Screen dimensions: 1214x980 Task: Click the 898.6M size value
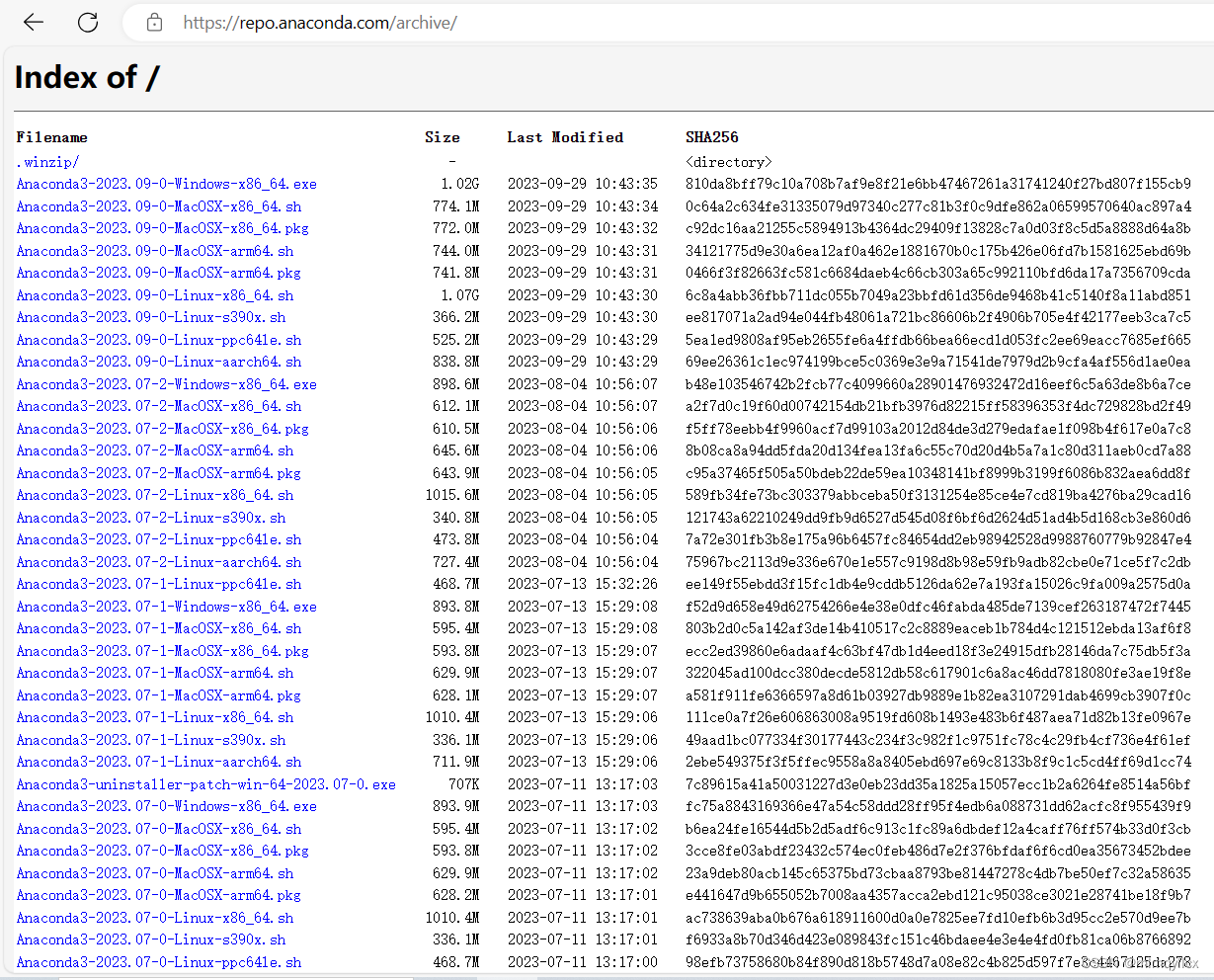(456, 384)
